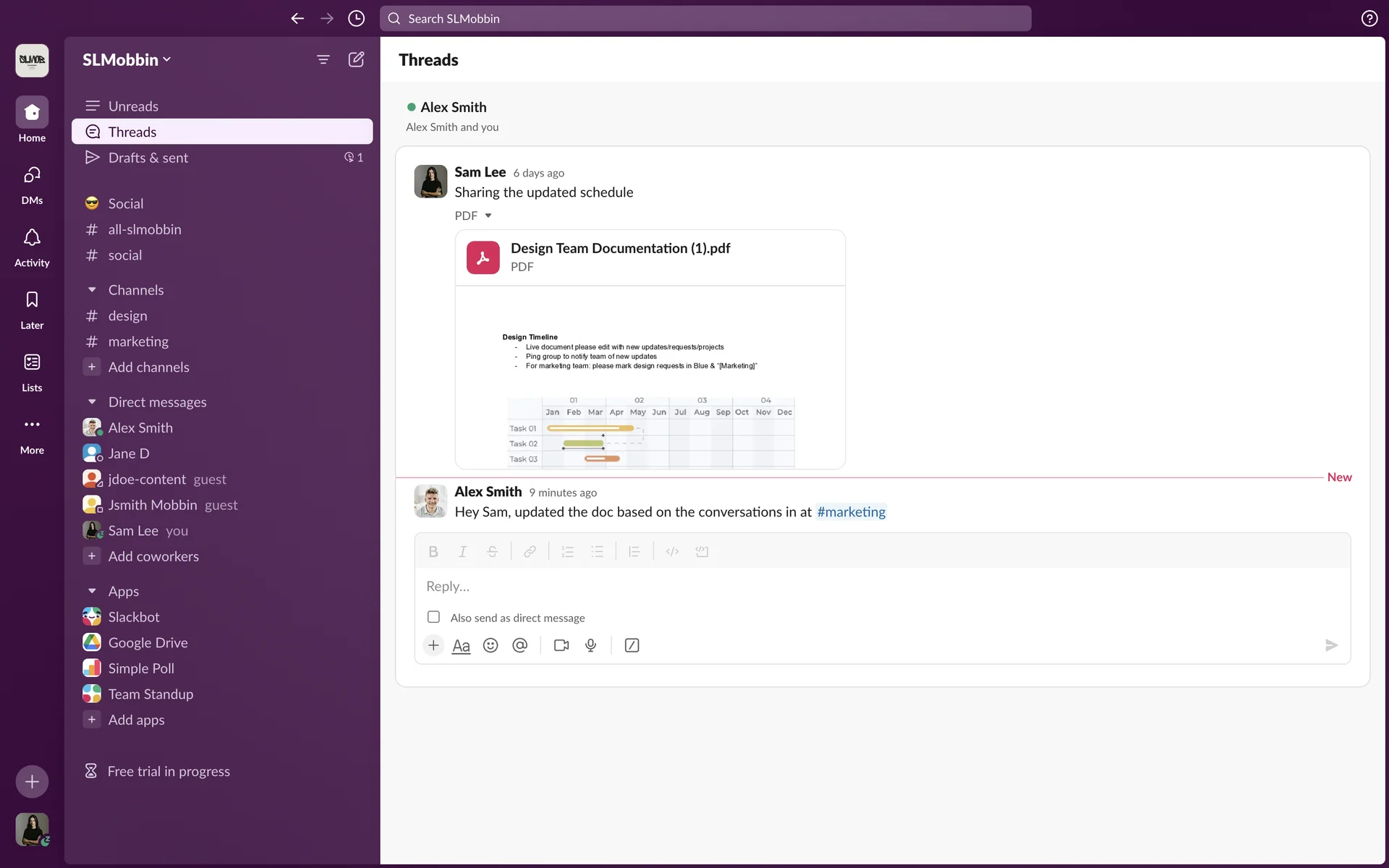1389x868 pixels.
Task: Click the filter icon next to SLMobbin
Action: click(323, 59)
